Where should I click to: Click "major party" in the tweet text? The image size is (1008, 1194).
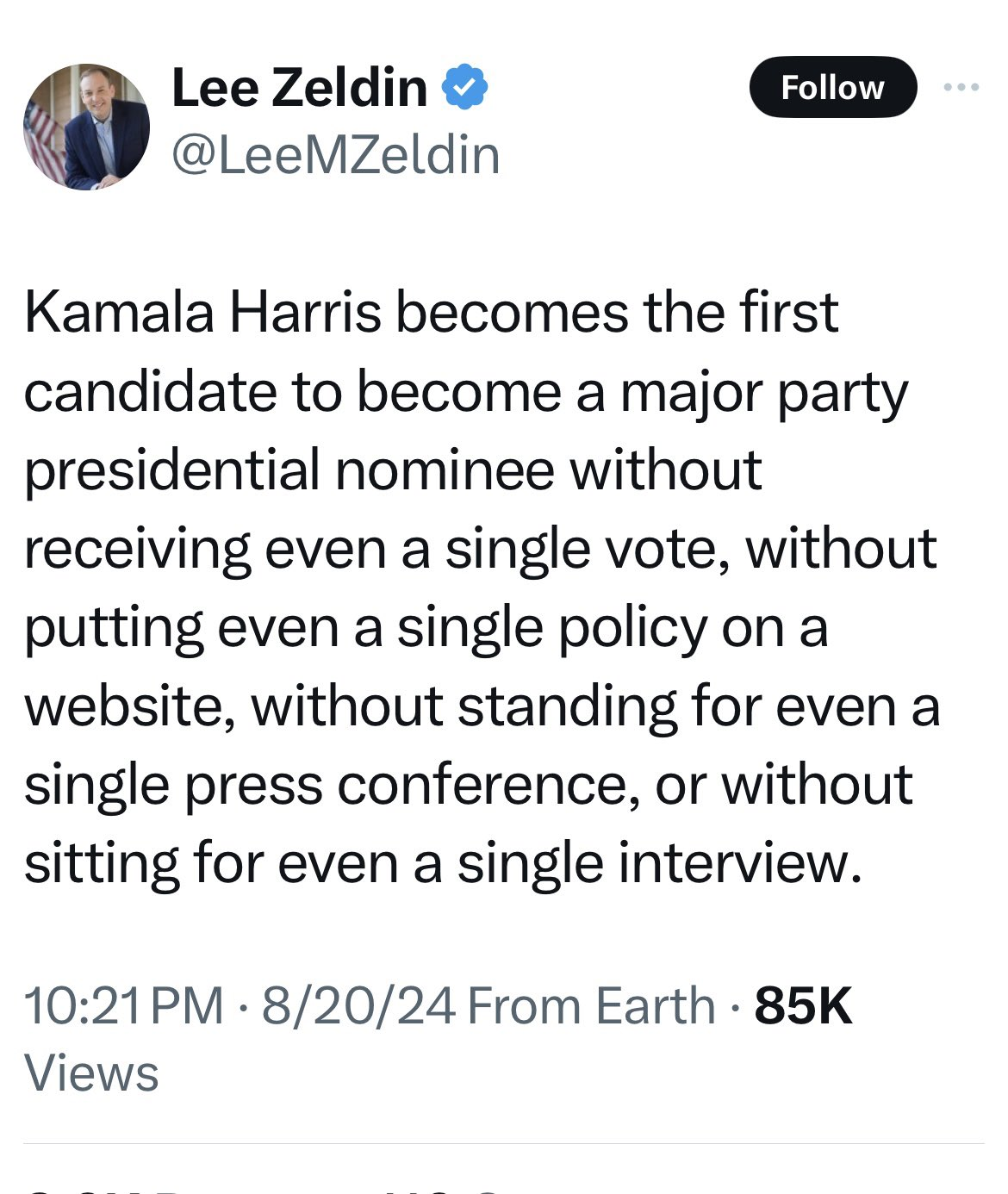763,393
